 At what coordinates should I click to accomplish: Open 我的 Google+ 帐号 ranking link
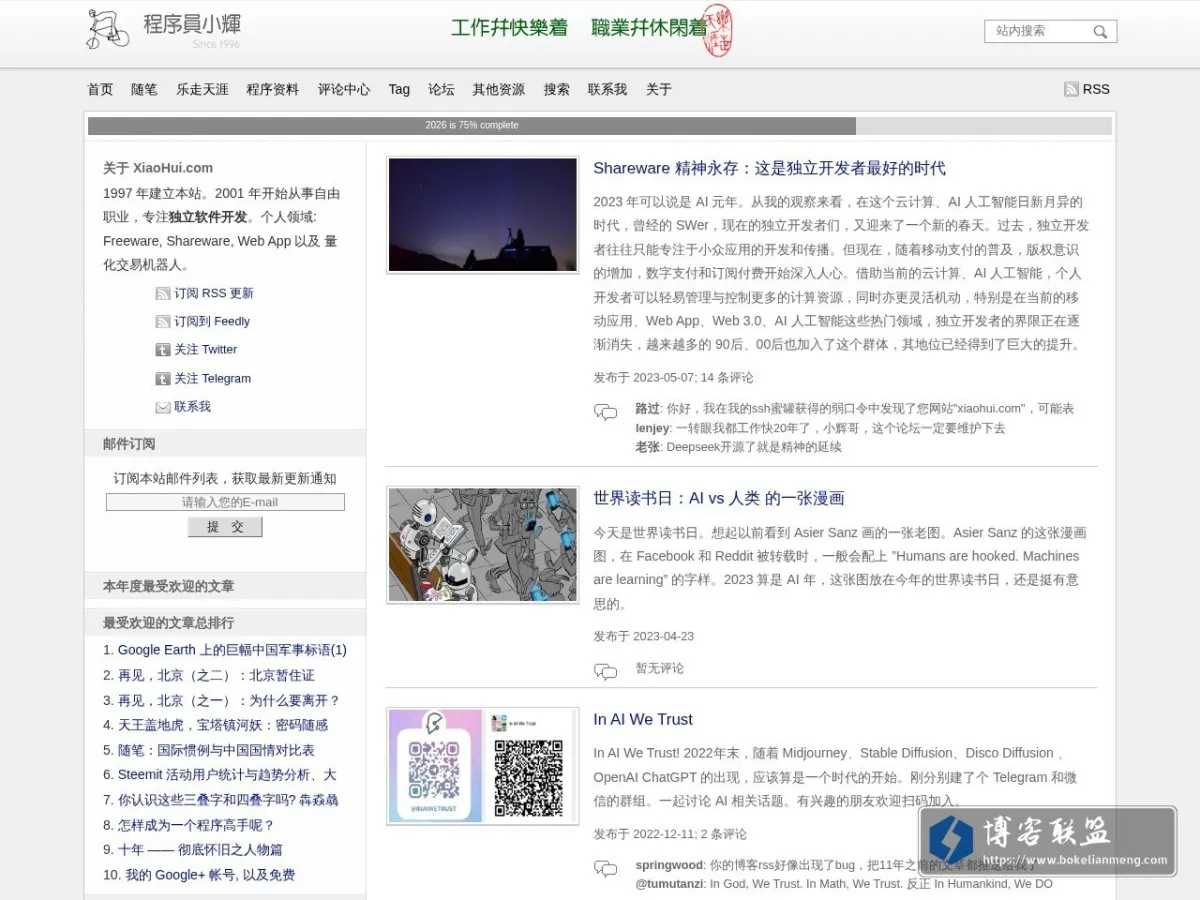[x=210, y=875]
